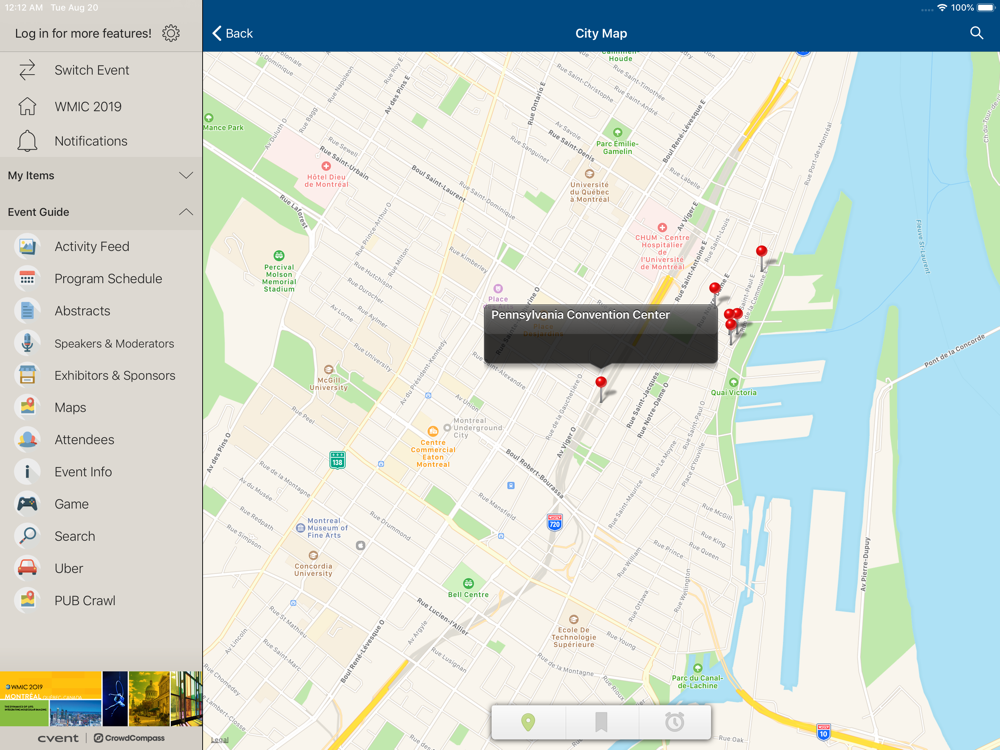The image size is (1000, 750).
Task: Tap the cvent logo in the footer
Action: pyautogui.click(x=58, y=738)
